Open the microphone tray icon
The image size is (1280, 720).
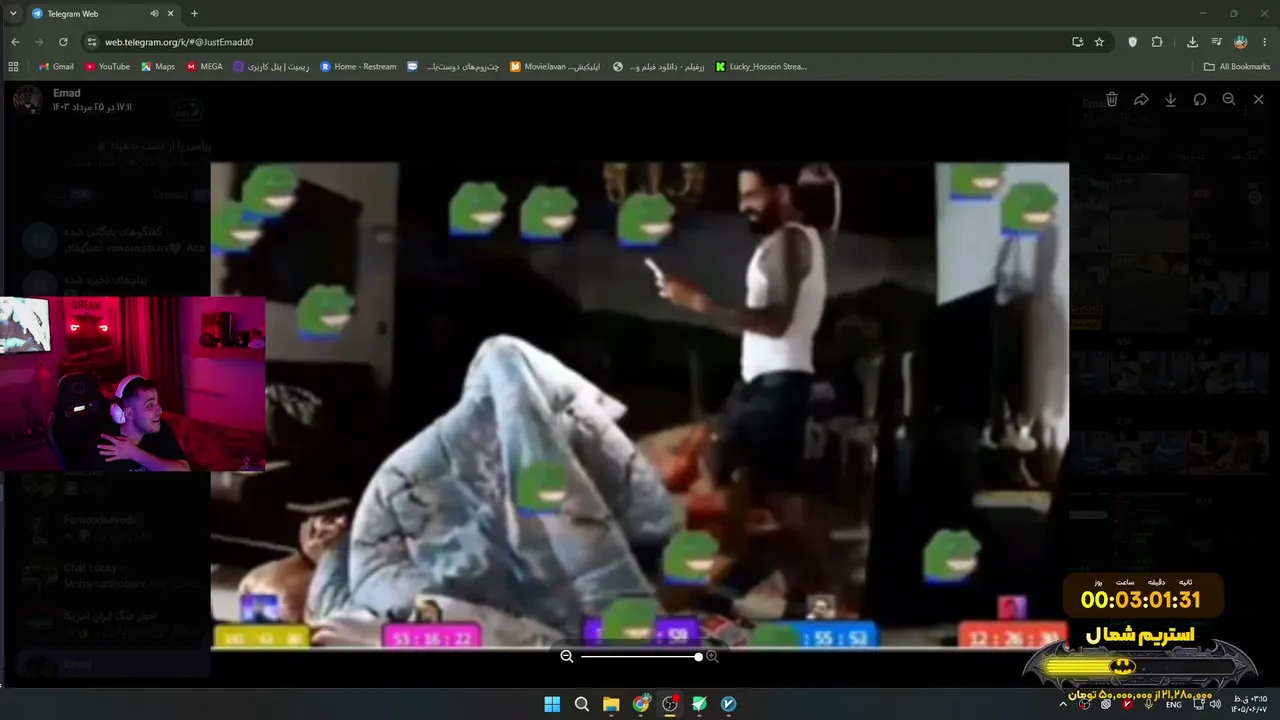pos(1149,705)
